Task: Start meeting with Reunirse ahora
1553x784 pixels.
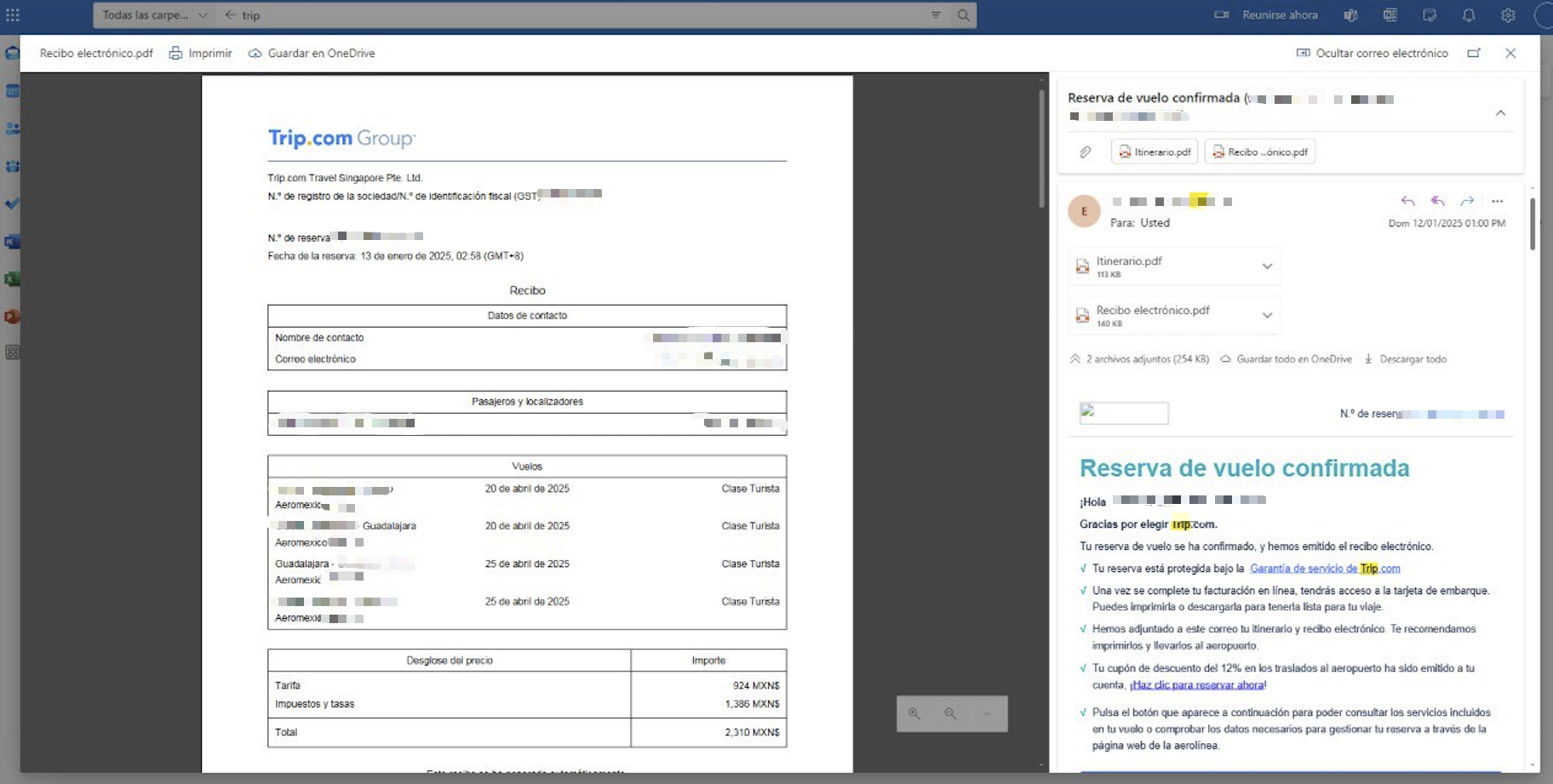Action: pos(1266,15)
